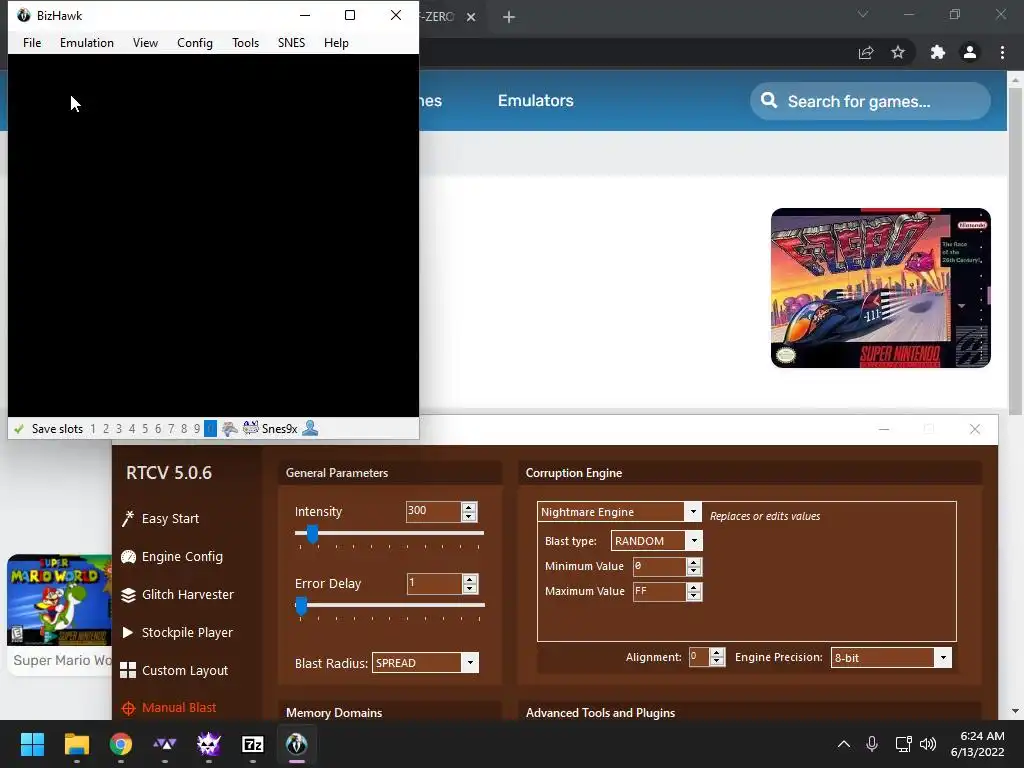The image size is (1024, 768).
Task: Click the Error Delay slider handle
Action: [301, 605]
